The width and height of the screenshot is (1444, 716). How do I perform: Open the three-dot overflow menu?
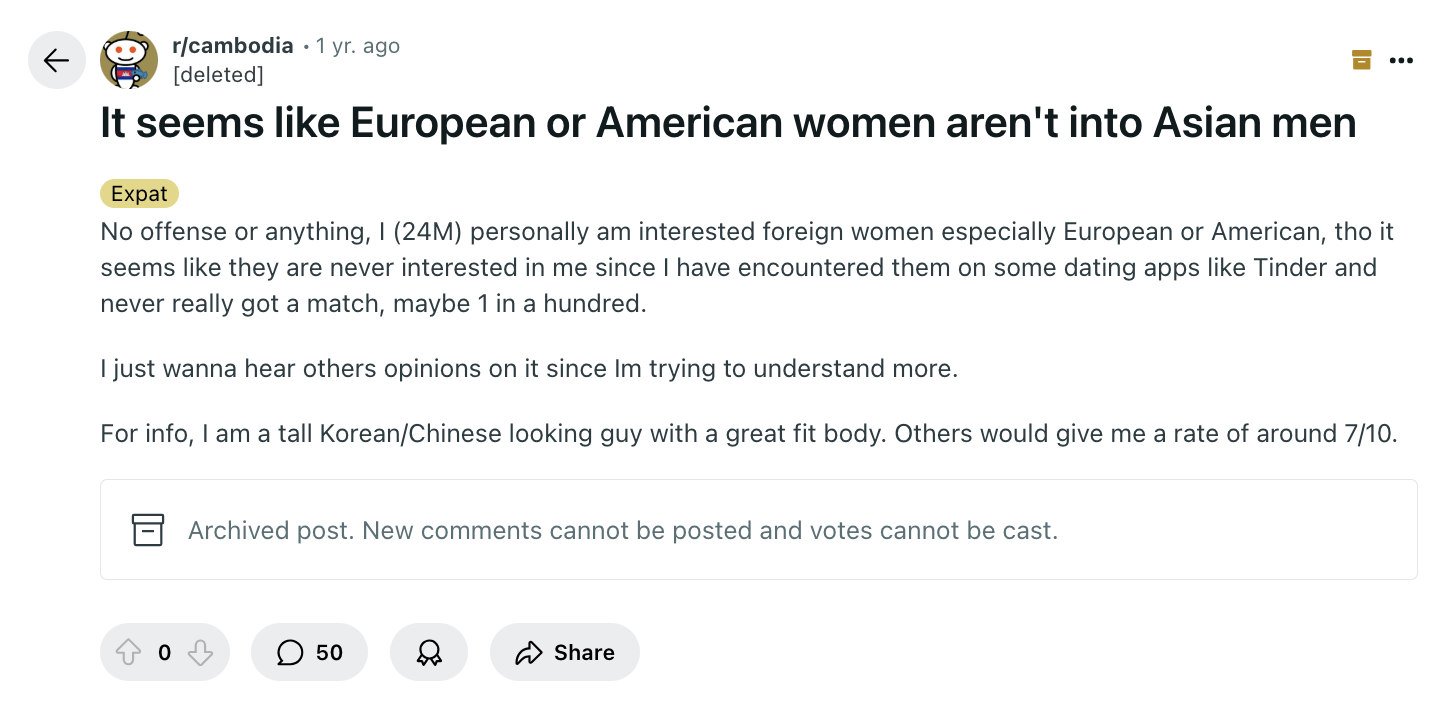pos(1401,61)
